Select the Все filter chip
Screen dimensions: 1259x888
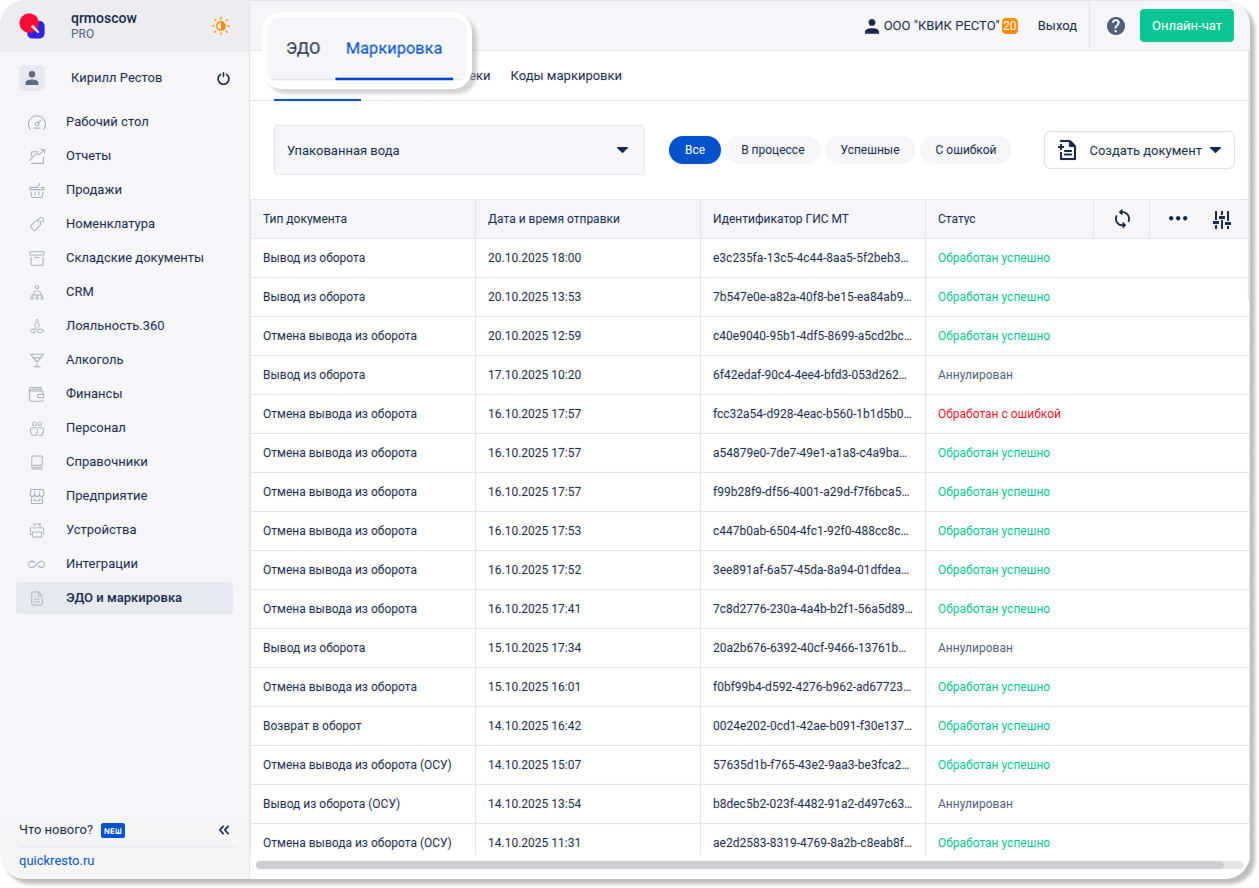tap(694, 150)
